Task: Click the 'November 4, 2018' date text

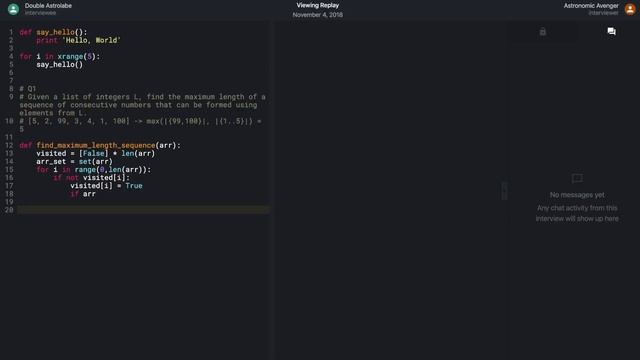Action: tap(318, 15)
